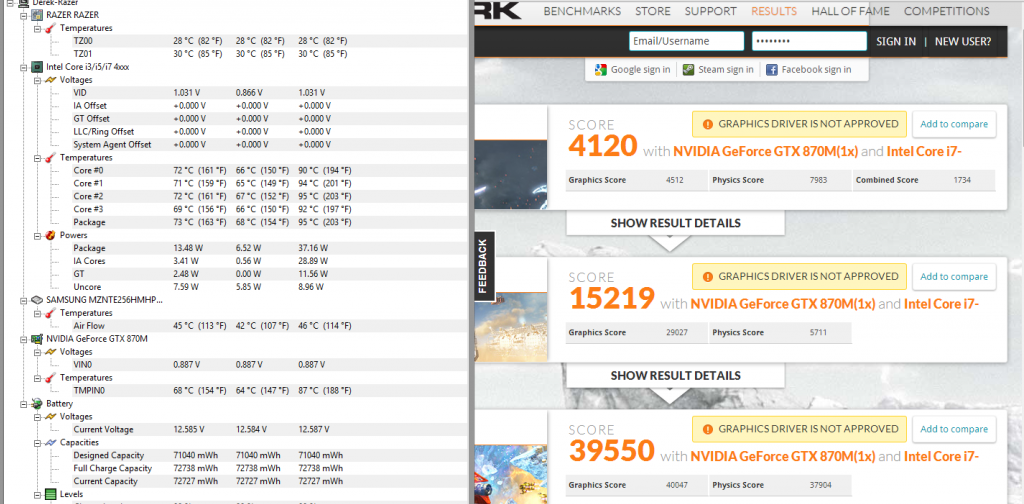Click the Capacities icon under Battery
This screenshot has height=504, width=1024.
[51, 442]
